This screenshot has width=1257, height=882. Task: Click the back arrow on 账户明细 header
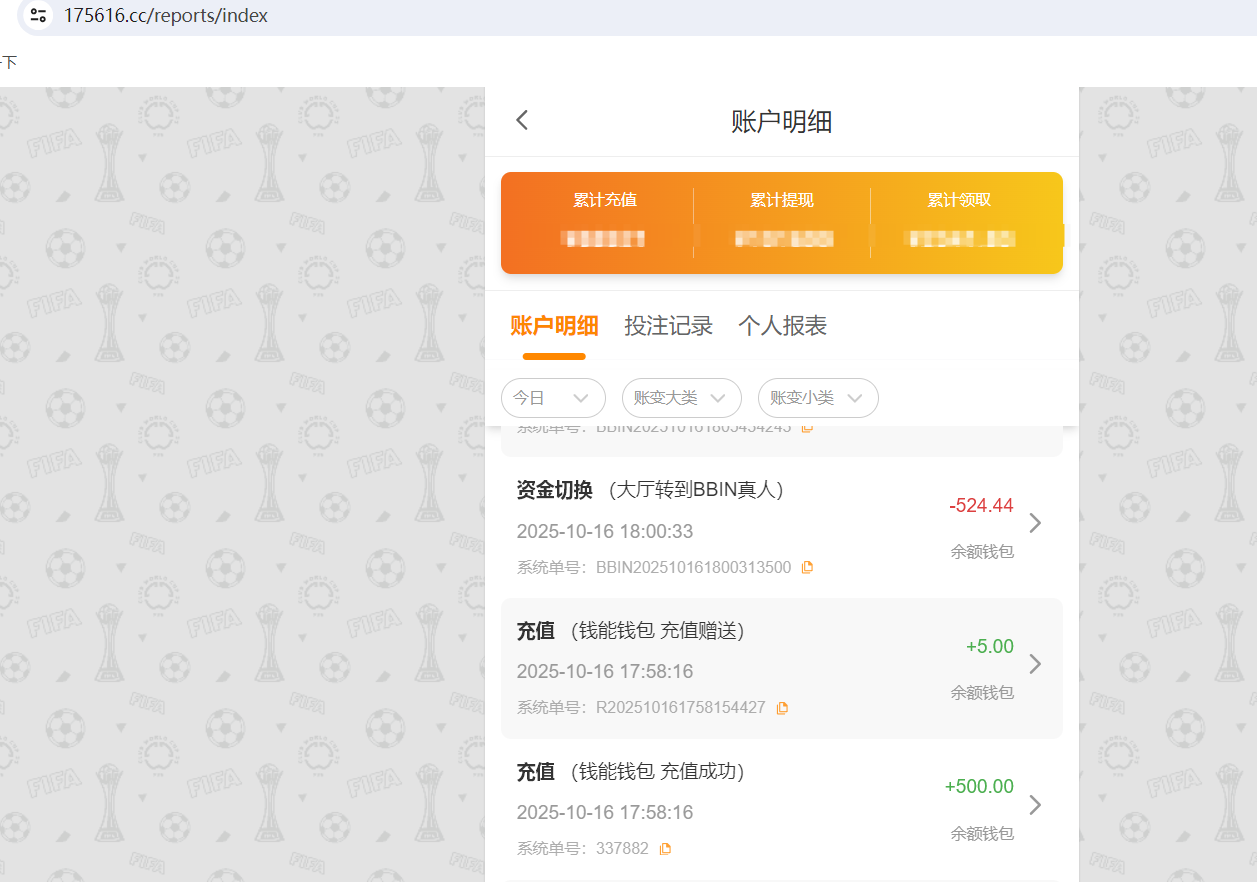(x=521, y=119)
